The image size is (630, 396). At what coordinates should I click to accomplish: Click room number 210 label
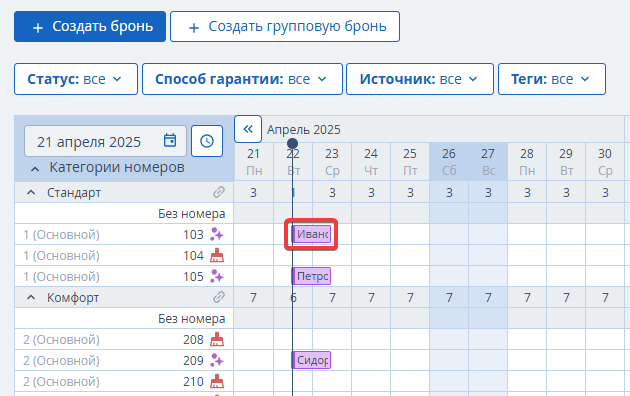[193, 382]
